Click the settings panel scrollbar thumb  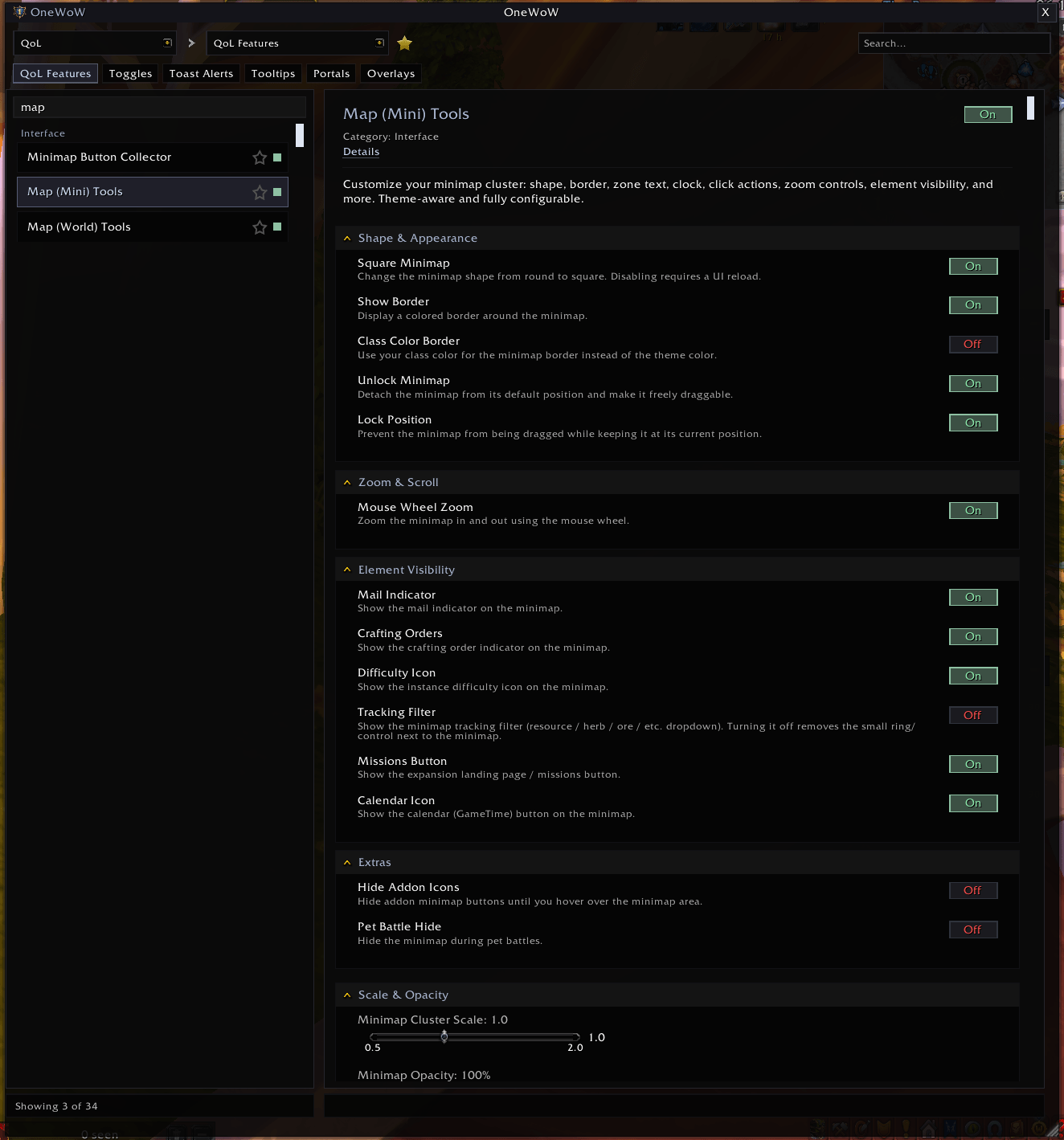[x=1030, y=108]
